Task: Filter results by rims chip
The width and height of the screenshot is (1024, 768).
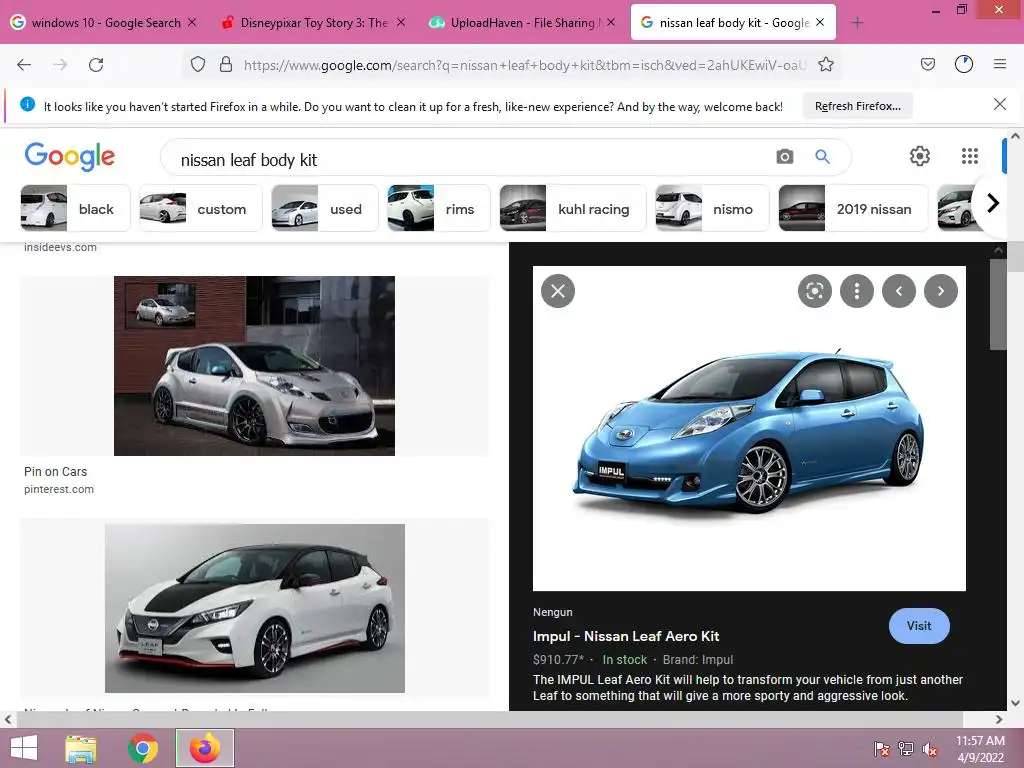Action: 438,209
